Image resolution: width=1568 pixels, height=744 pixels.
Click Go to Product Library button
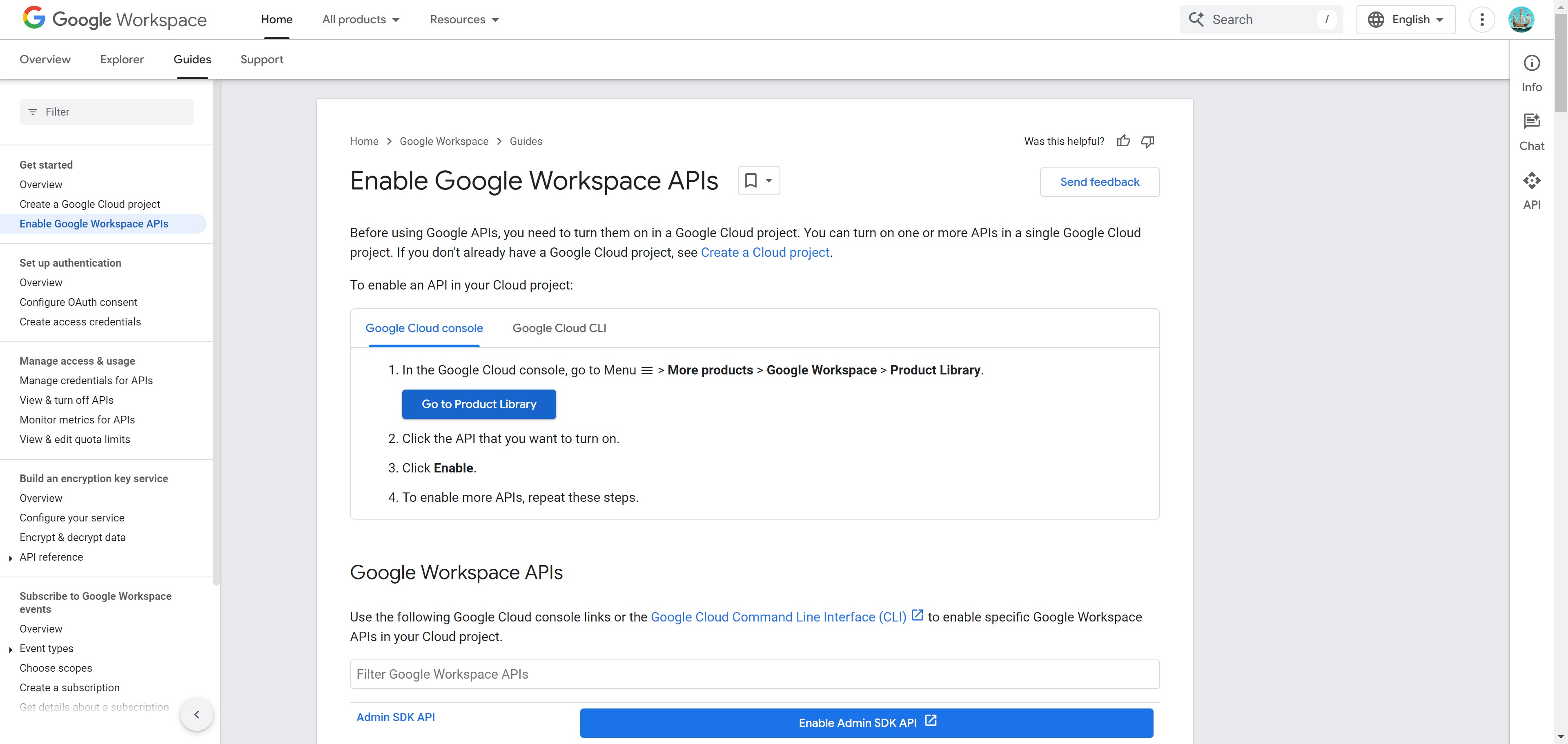479,404
